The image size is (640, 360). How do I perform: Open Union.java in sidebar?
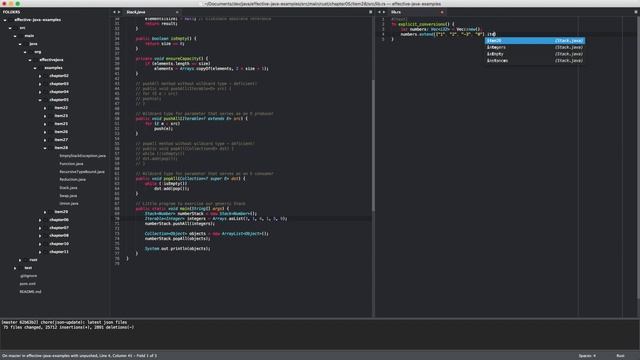click(69, 204)
